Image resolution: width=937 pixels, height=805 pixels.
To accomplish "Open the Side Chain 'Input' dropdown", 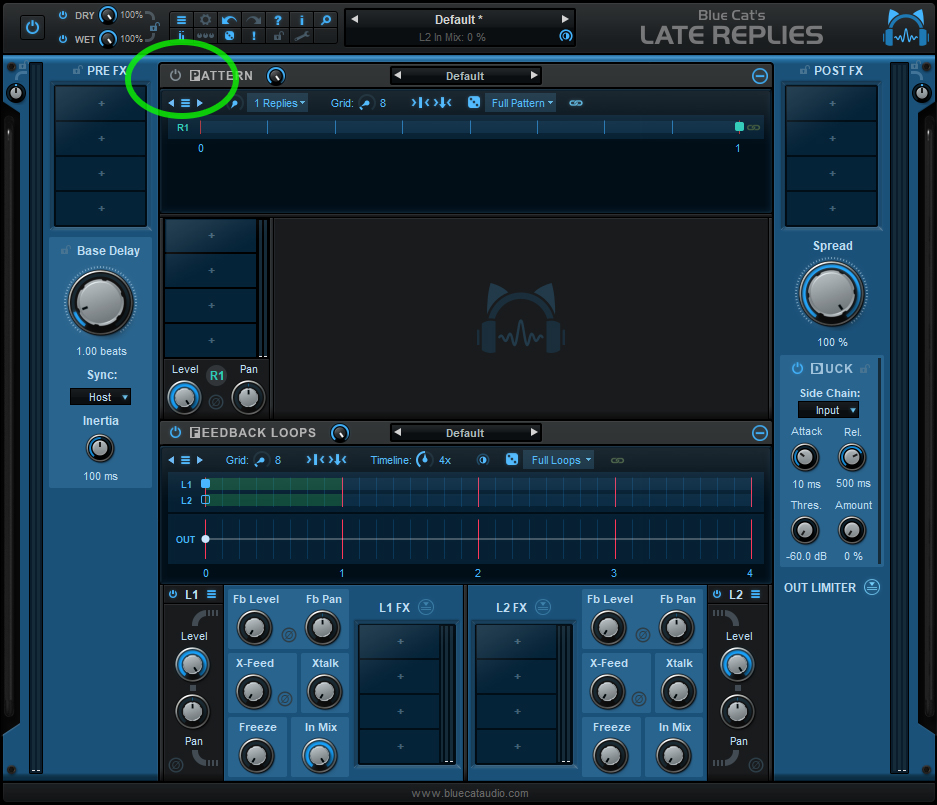I will click(x=828, y=410).
